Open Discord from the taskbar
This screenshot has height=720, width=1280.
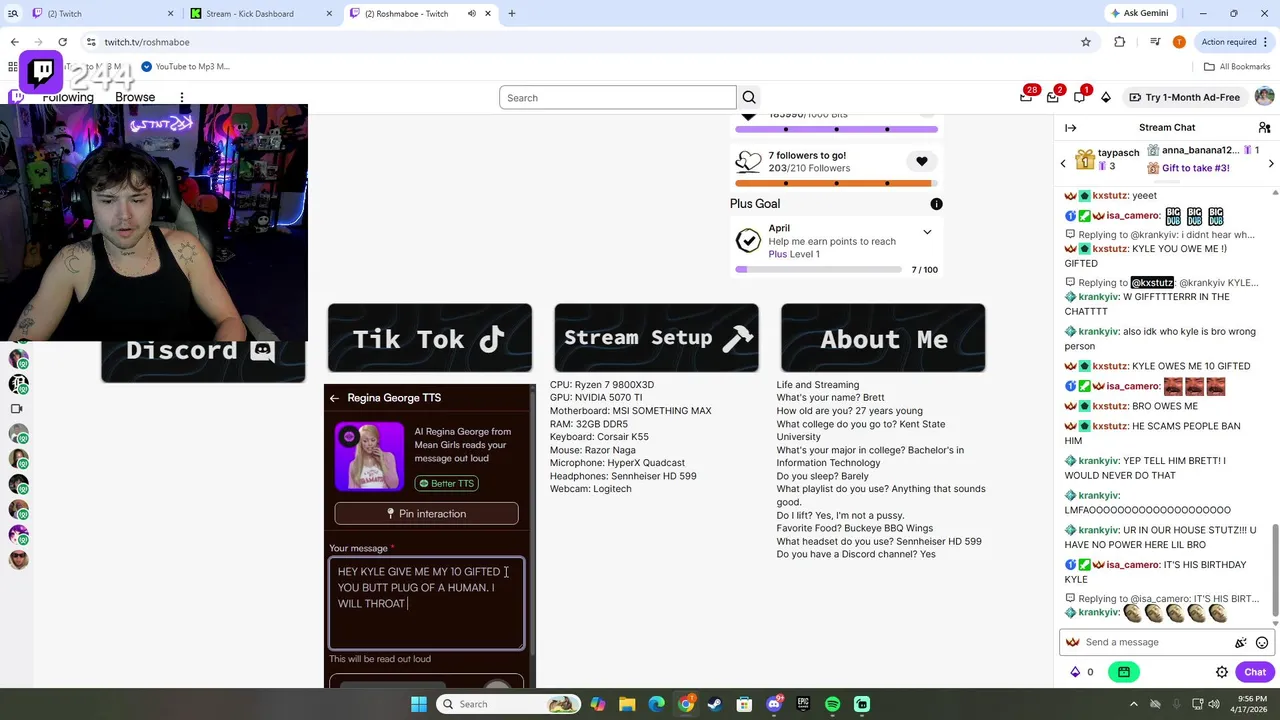click(x=774, y=704)
